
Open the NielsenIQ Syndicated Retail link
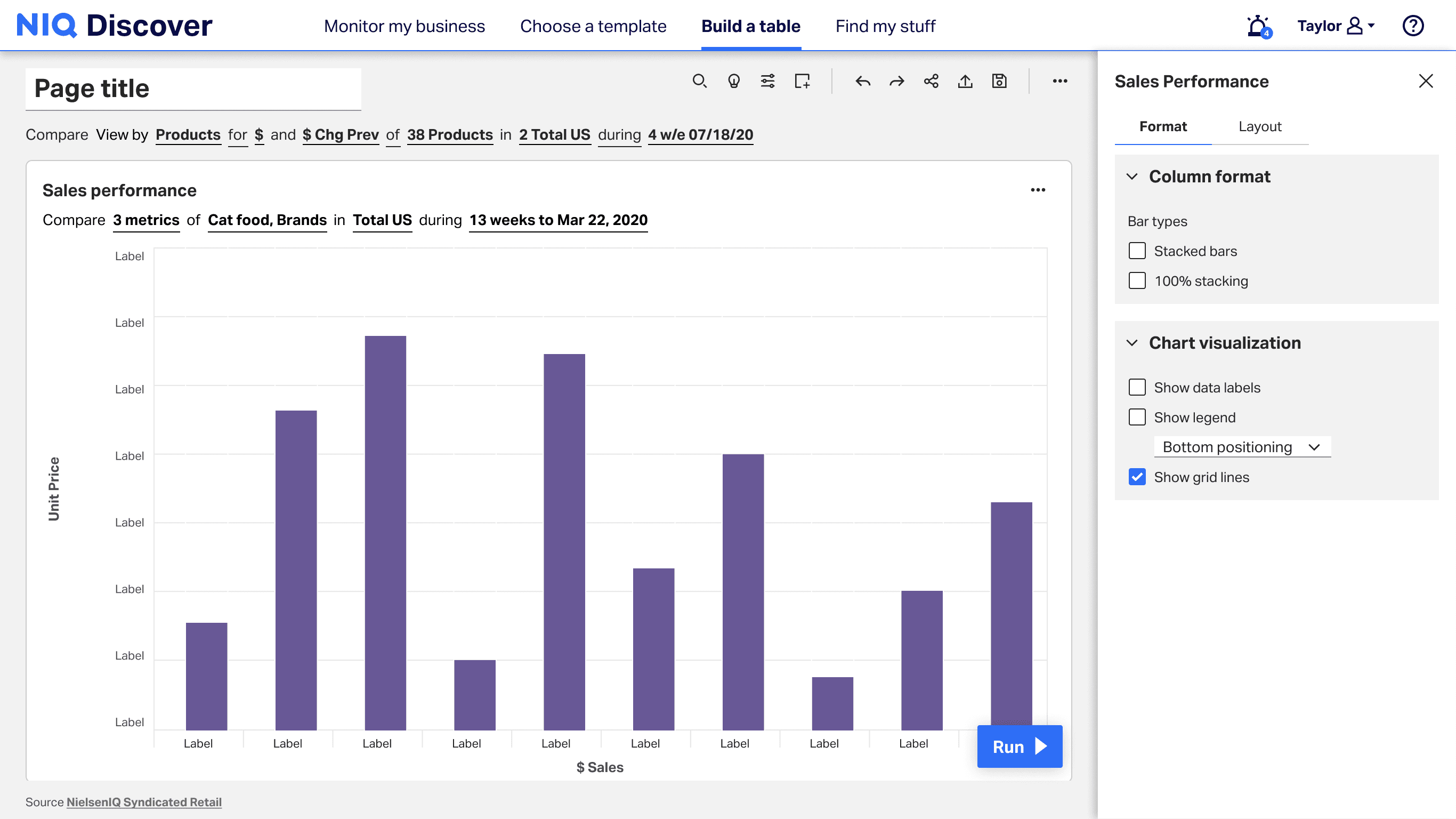[x=143, y=801]
